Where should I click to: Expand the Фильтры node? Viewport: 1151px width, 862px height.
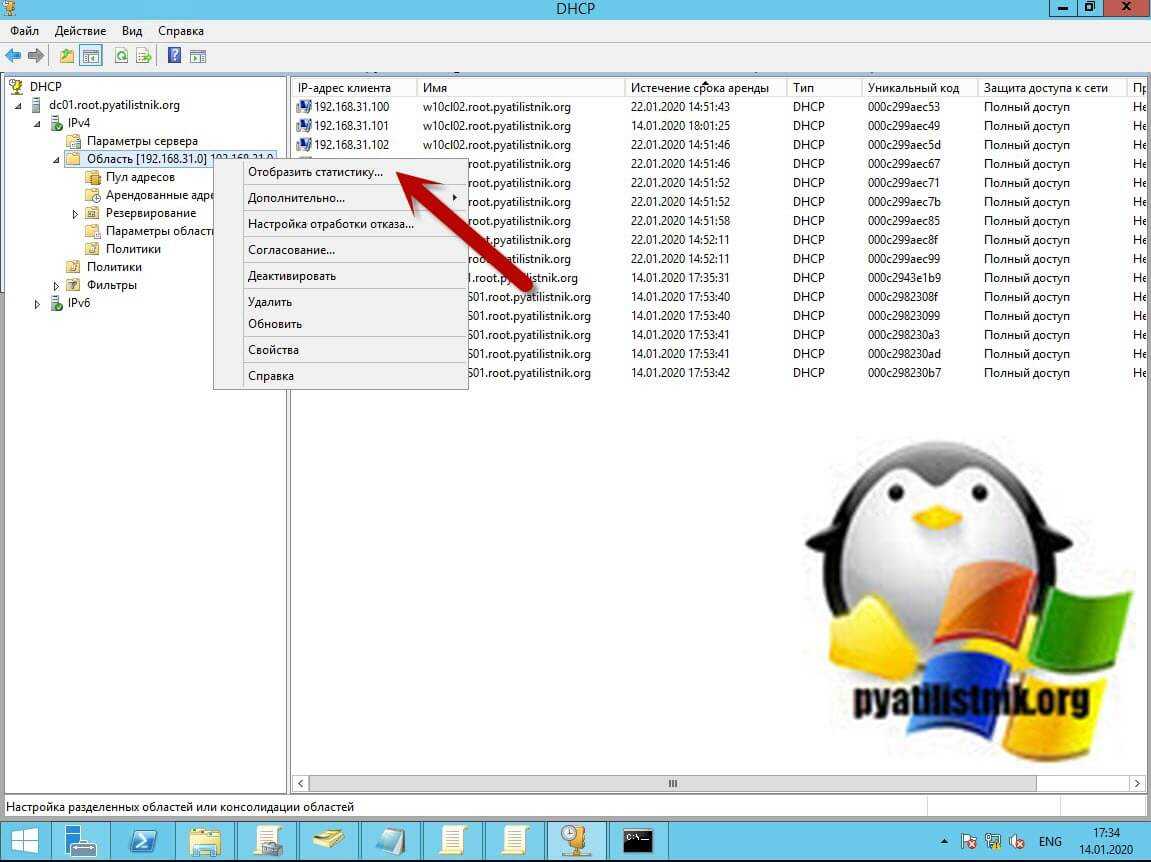tap(57, 286)
